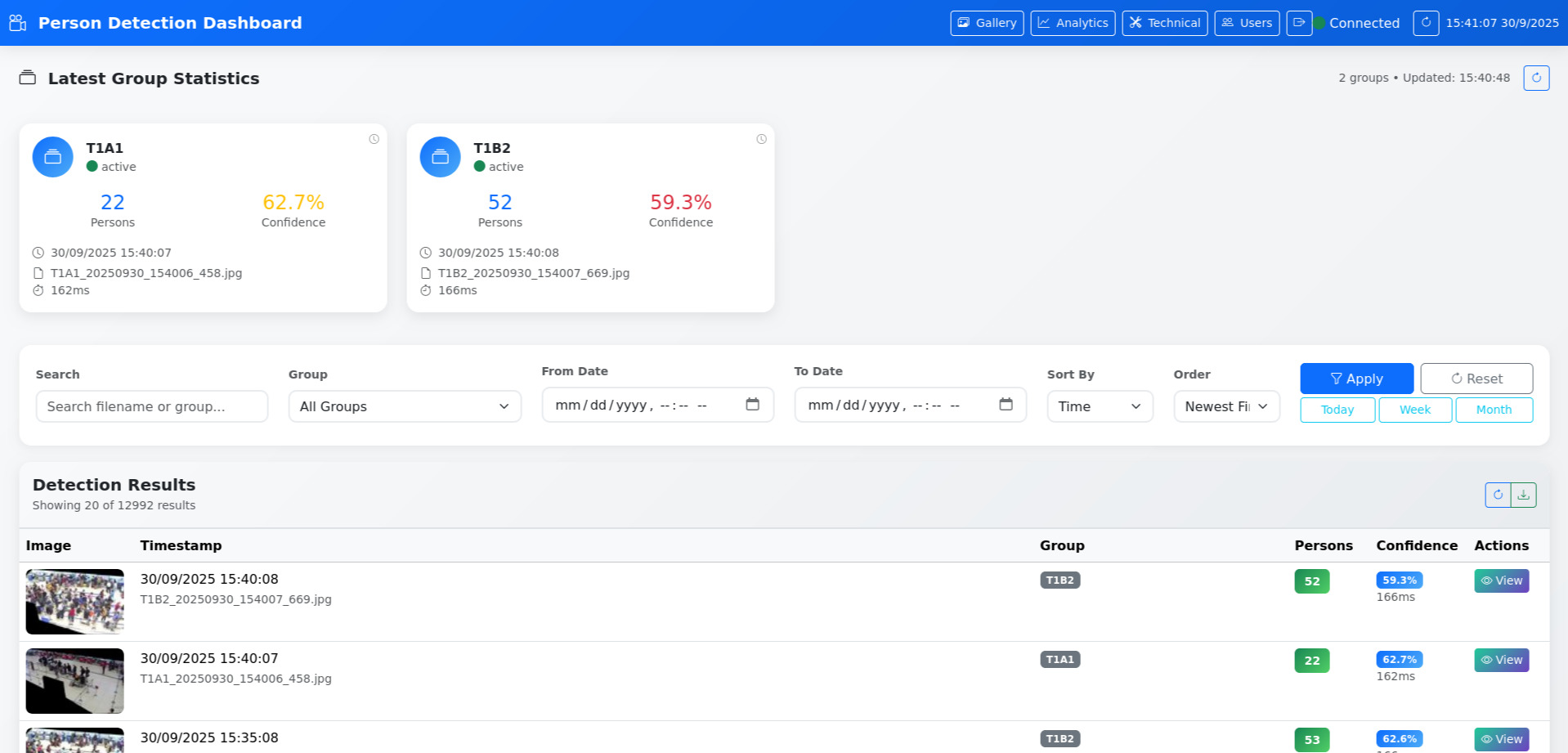View the 15:35:08 detection row
Image resolution: width=1568 pixels, height=753 pixels.
(1501, 739)
